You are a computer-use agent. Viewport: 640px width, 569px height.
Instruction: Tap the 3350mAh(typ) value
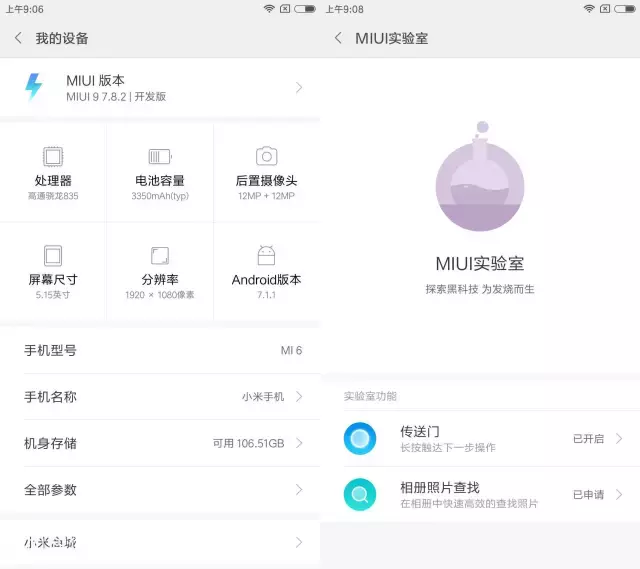point(160,196)
